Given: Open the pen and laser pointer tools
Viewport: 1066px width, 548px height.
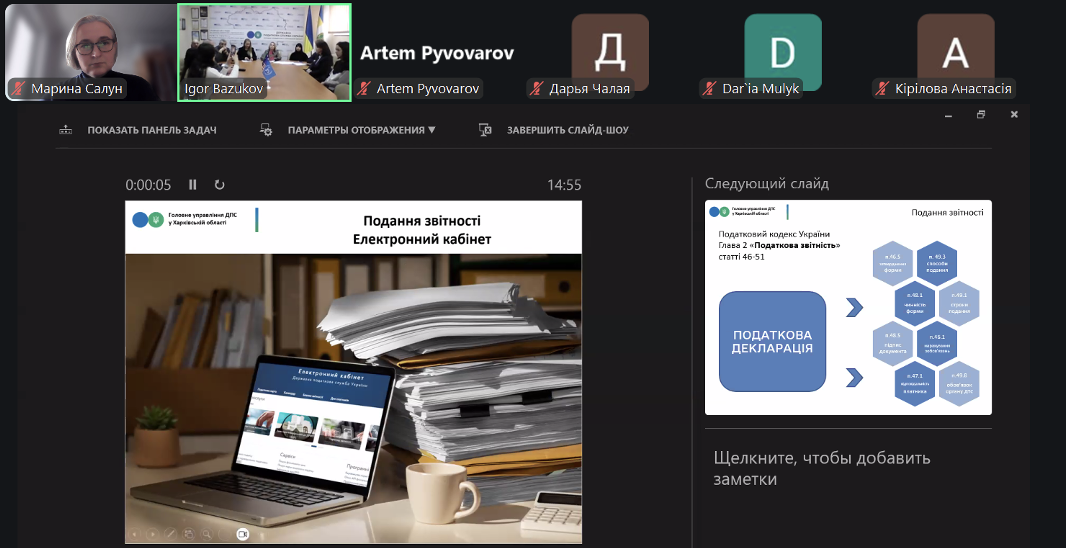Looking at the screenshot, I should click(x=171, y=534).
